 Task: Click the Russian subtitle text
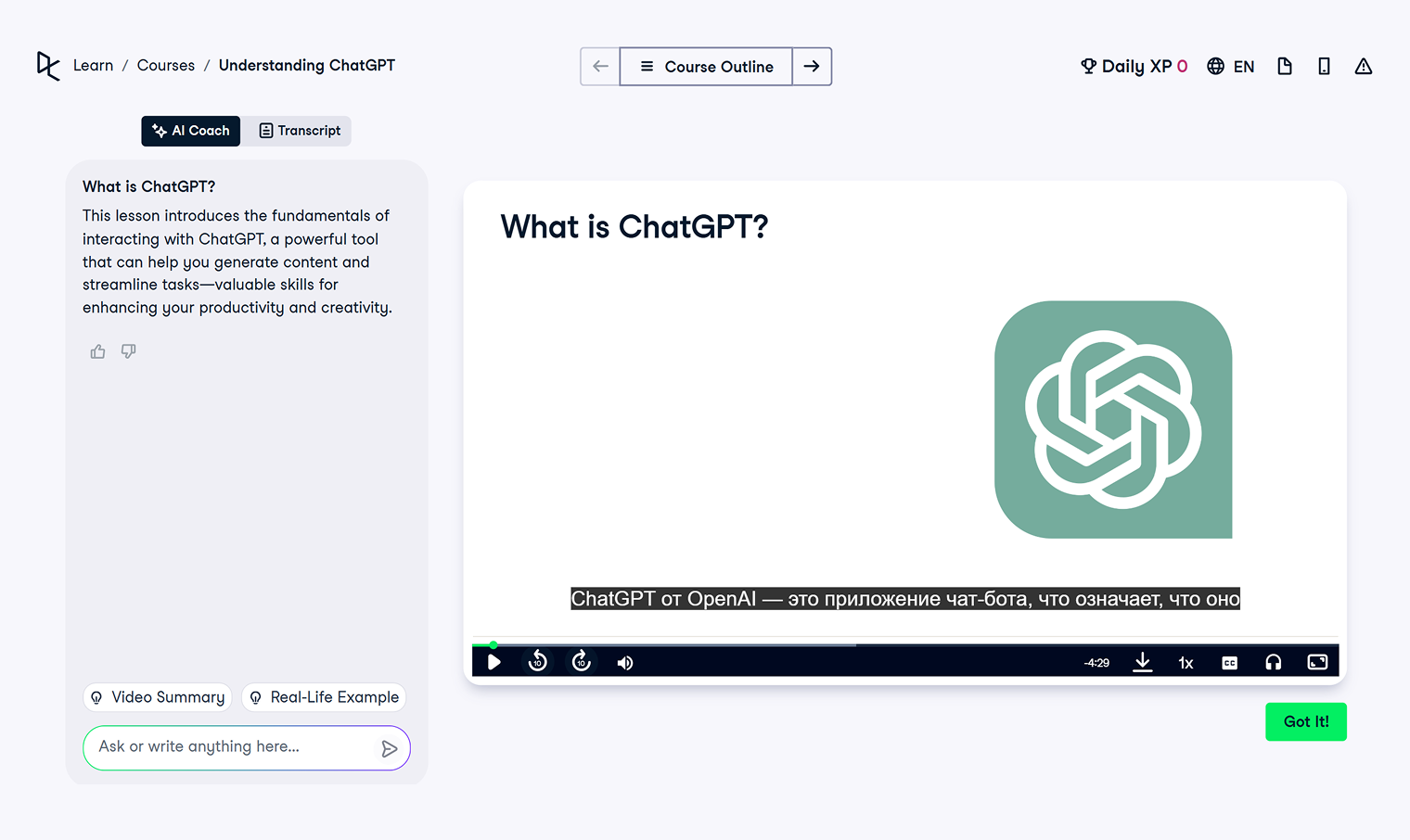tap(905, 599)
